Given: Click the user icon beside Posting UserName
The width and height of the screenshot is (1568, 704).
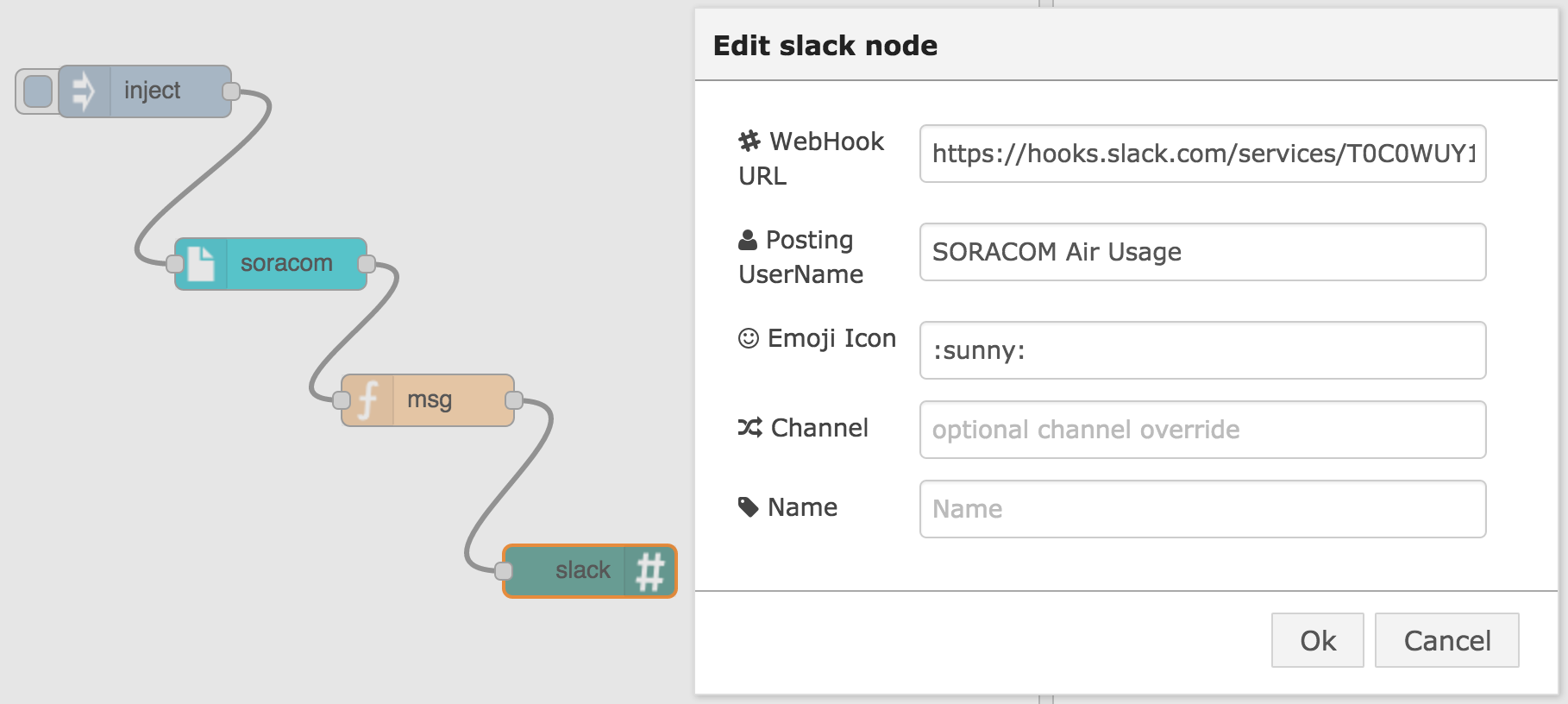Looking at the screenshot, I should [748, 240].
